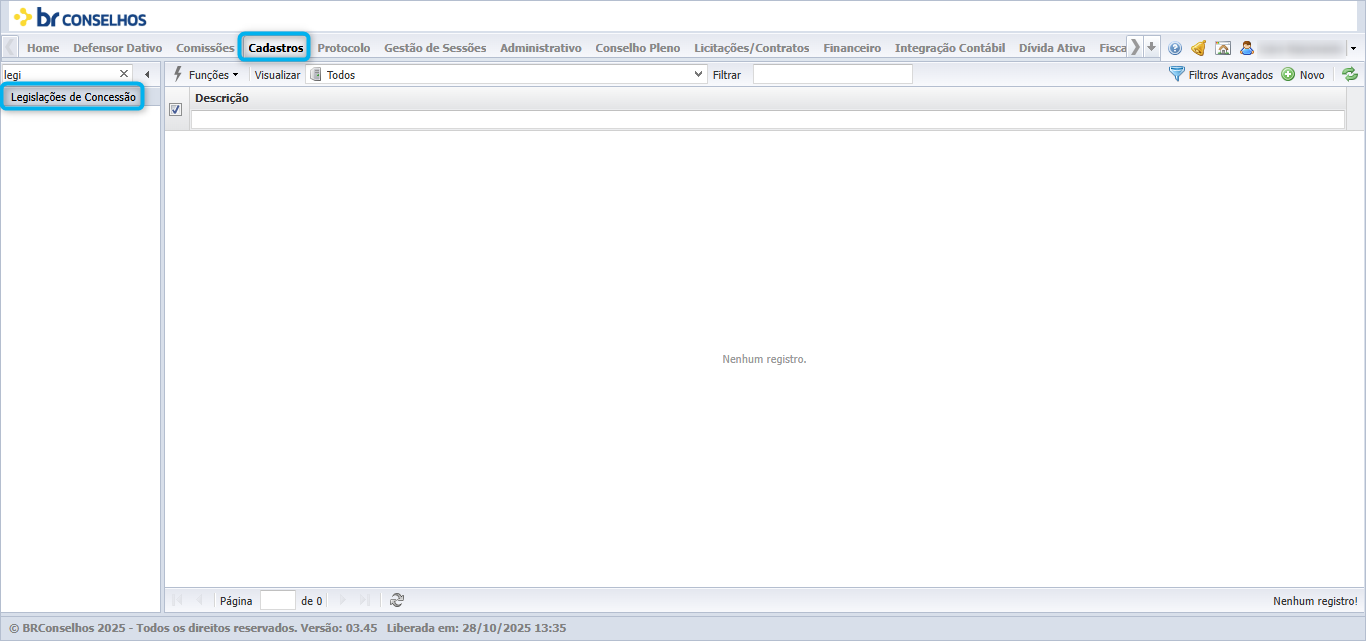Switch to the Protocolo tab
The image size is (1366, 641).
(x=344, y=48)
